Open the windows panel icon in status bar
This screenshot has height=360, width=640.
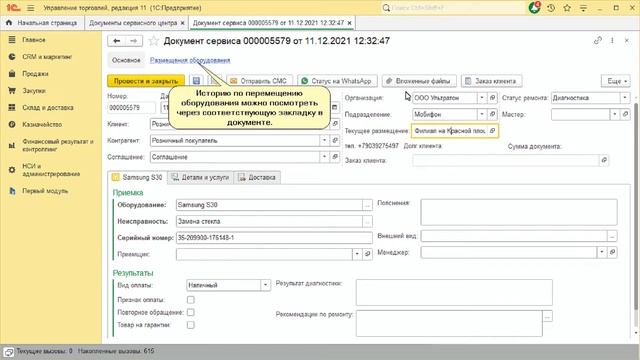click(x=9, y=351)
